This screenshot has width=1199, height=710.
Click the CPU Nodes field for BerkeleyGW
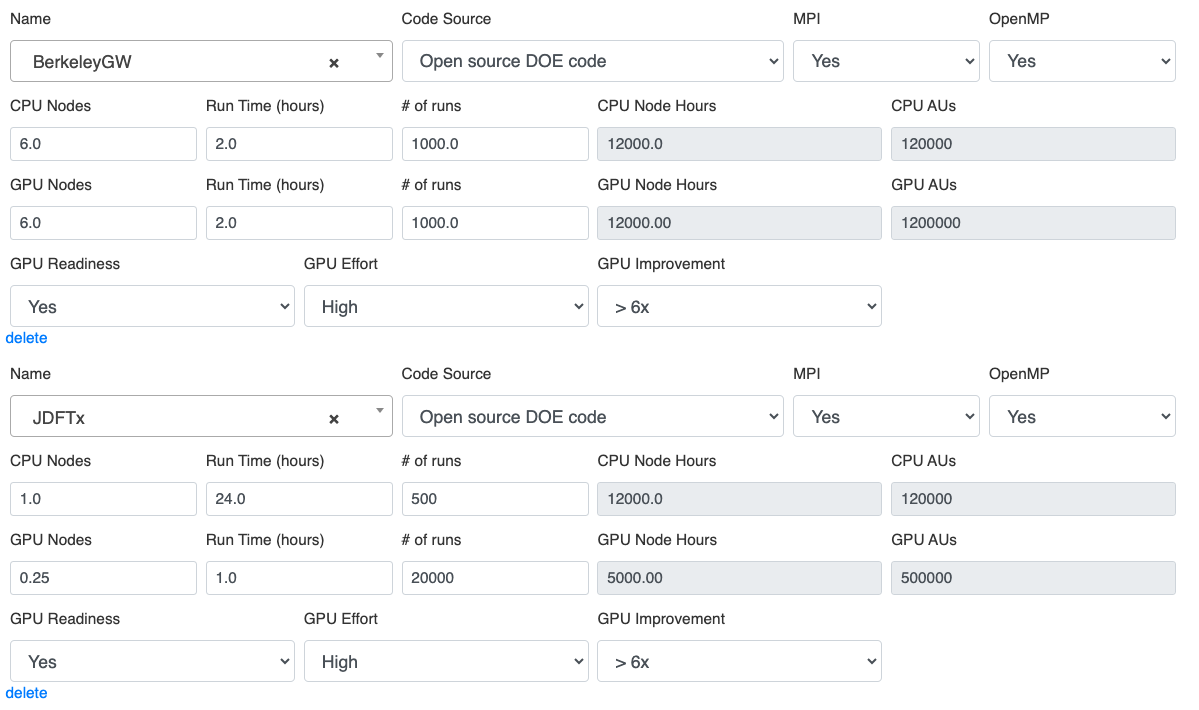(x=103, y=144)
